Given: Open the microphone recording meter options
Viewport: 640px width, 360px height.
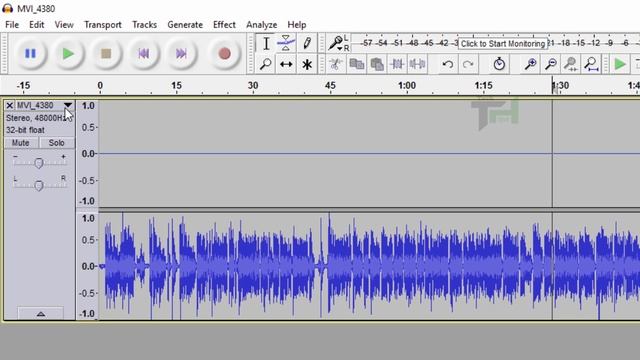Looking at the screenshot, I should tap(337, 43).
